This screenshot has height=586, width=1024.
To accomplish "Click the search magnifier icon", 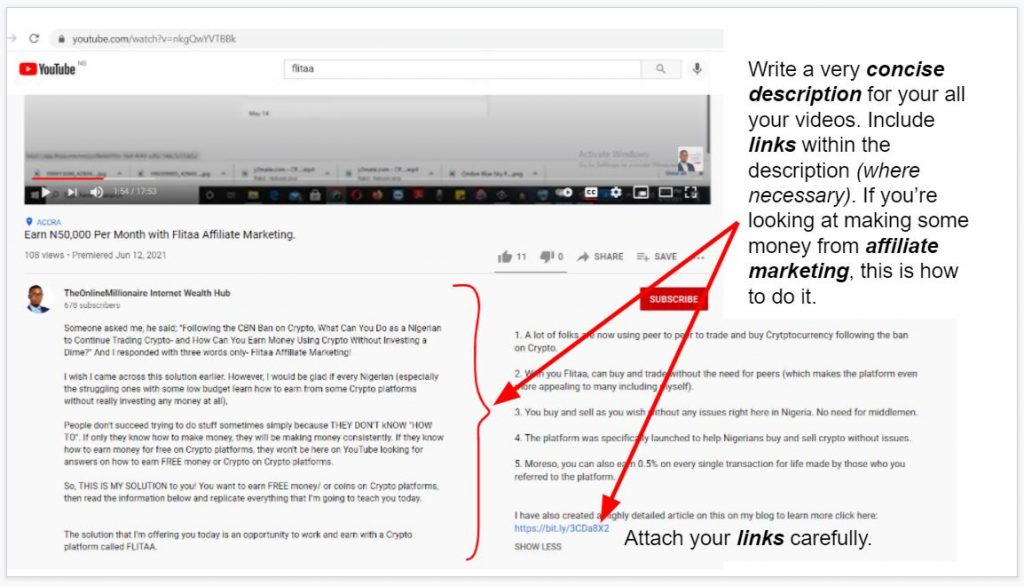I will [x=660, y=70].
